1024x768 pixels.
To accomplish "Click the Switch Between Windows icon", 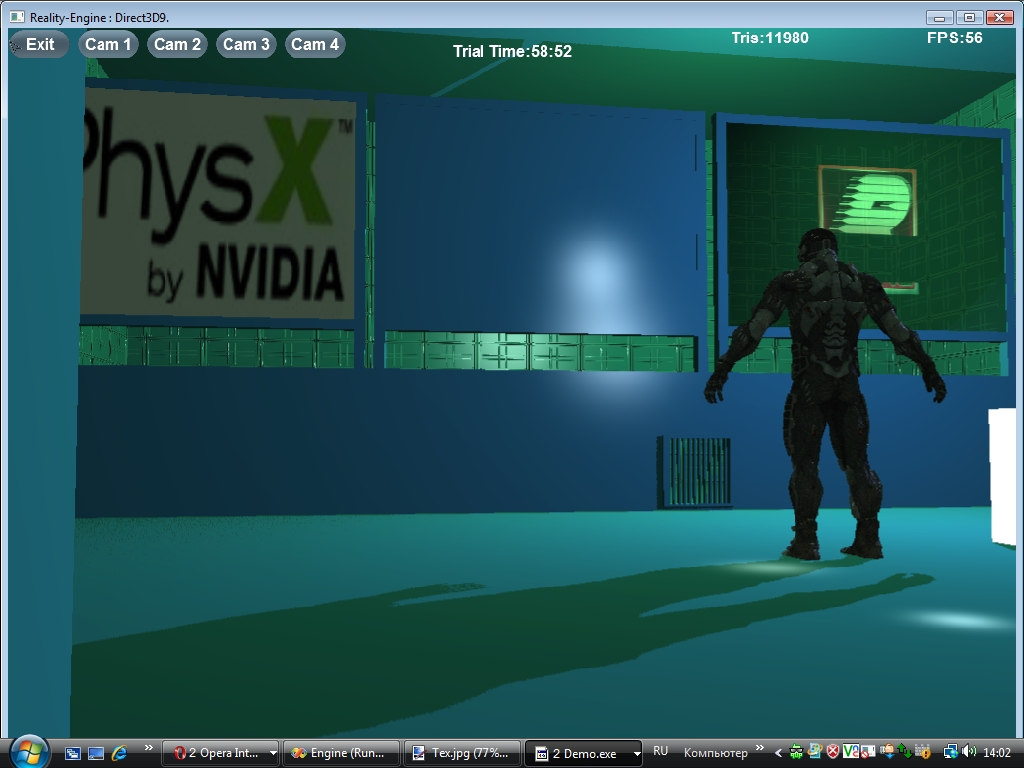I will point(96,753).
